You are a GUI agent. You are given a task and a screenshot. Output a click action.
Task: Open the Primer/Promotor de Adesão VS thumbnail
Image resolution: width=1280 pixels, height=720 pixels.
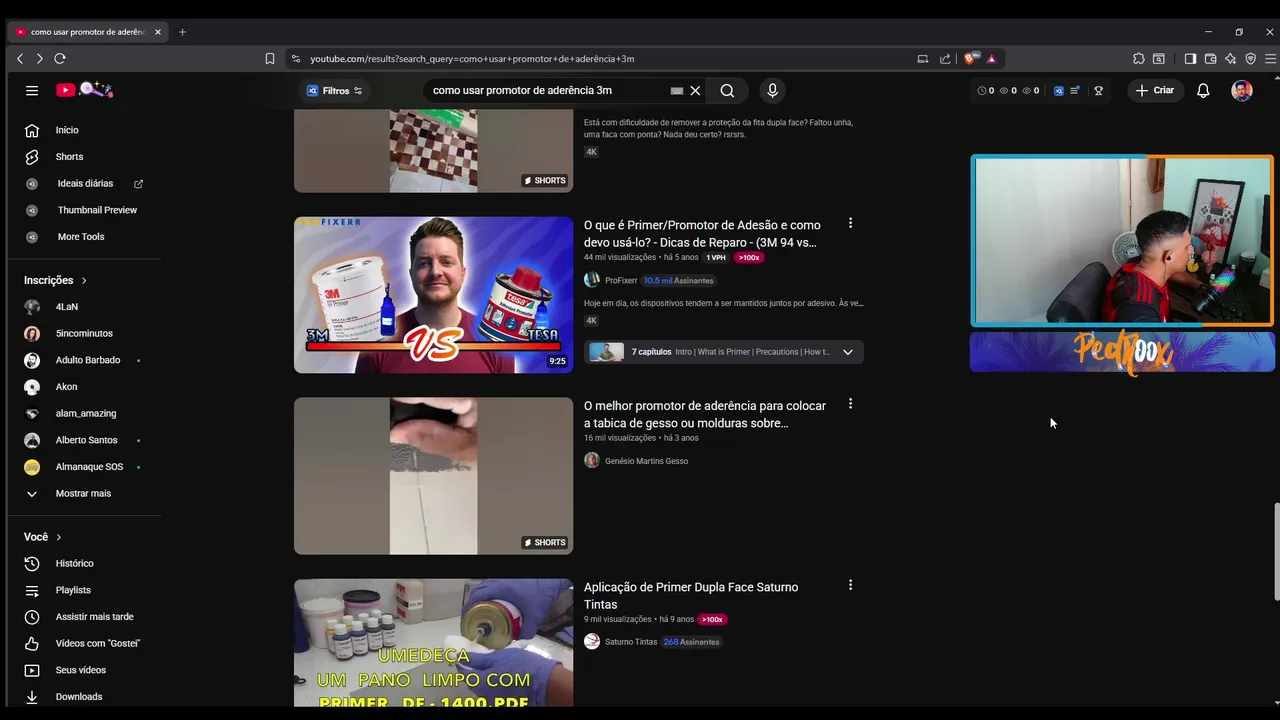(433, 295)
